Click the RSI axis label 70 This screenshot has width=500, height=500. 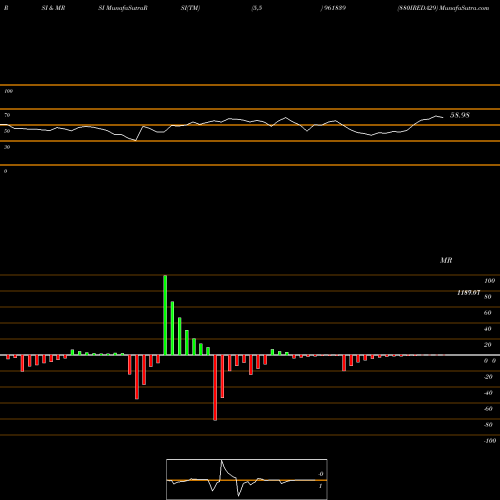pos(7,115)
